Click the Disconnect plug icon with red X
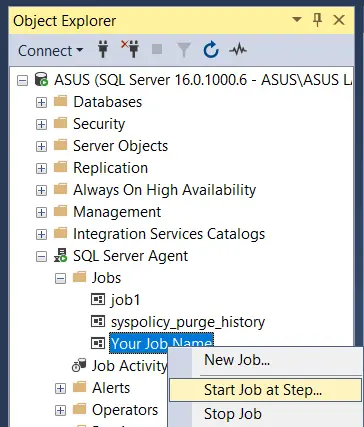 (x=130, y=49)
